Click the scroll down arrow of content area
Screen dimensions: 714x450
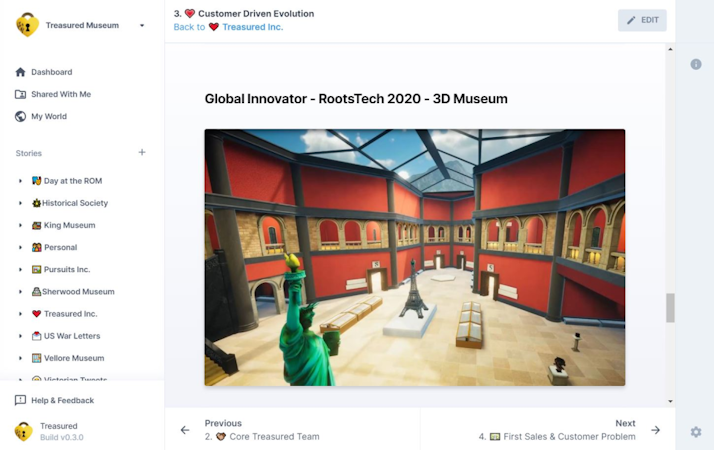670,401
